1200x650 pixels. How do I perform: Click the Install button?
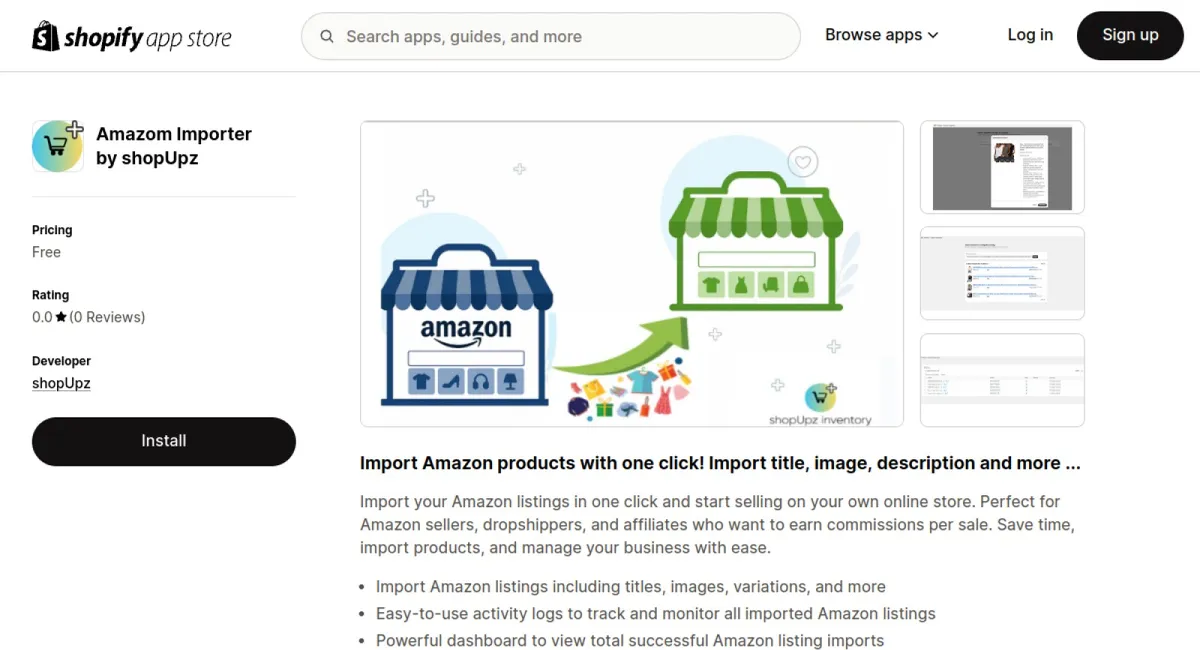point(164,441)
